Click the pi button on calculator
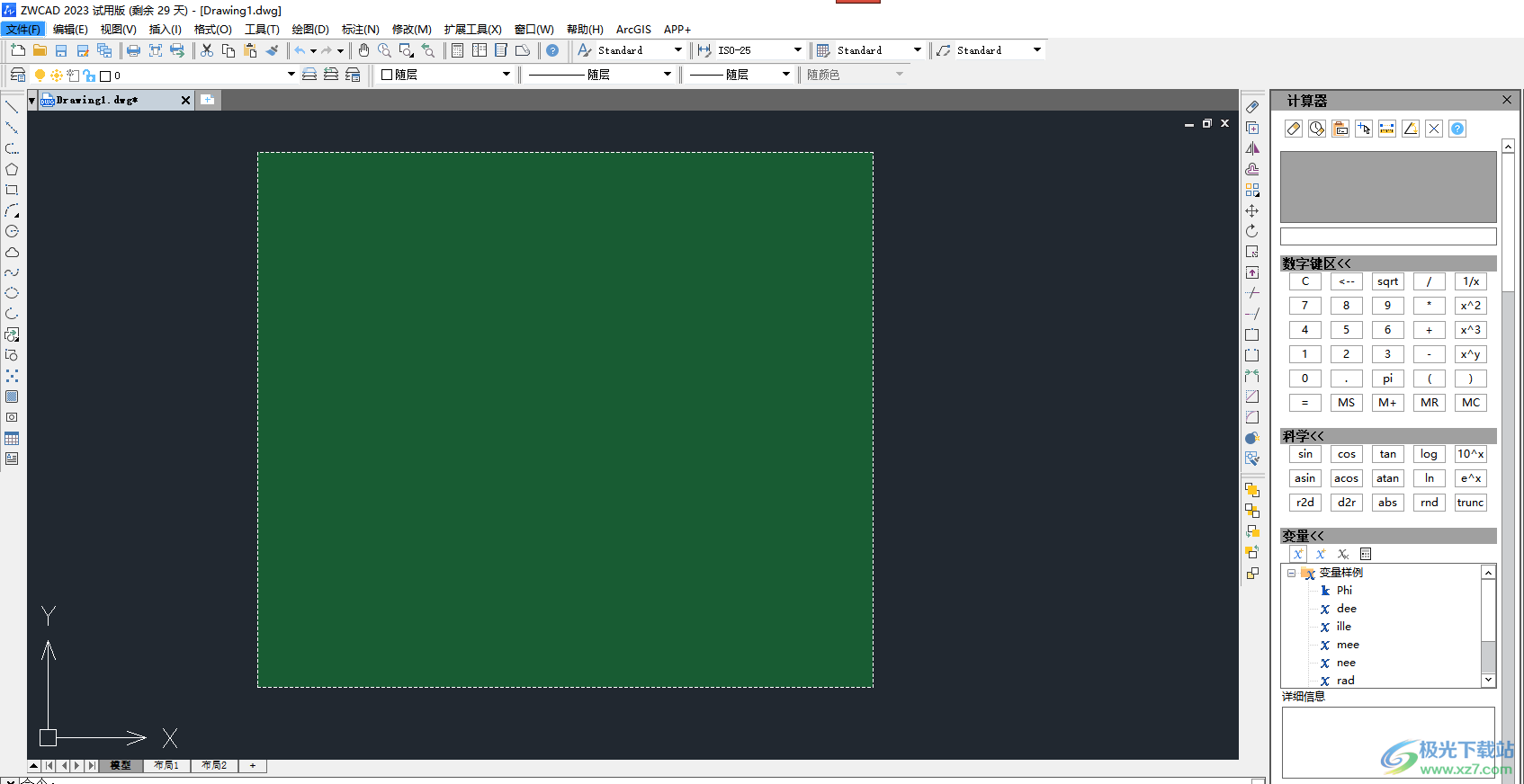Image resolution: width=1524 pixels, height=784 pixels. [1388, 379]
